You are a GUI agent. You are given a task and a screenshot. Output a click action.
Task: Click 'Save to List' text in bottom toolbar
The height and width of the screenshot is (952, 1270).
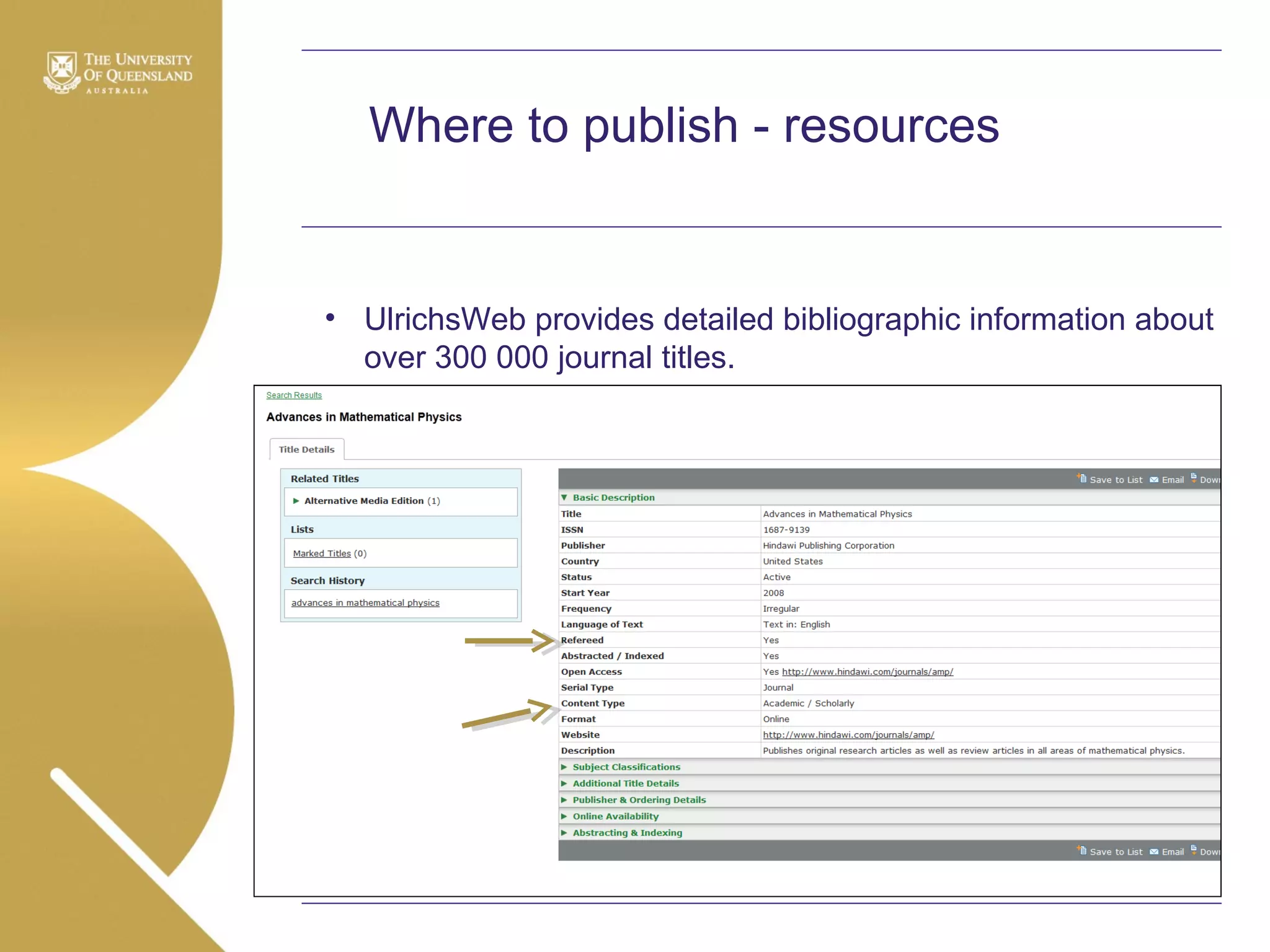pyautogui.click(x=1116, y=852)
